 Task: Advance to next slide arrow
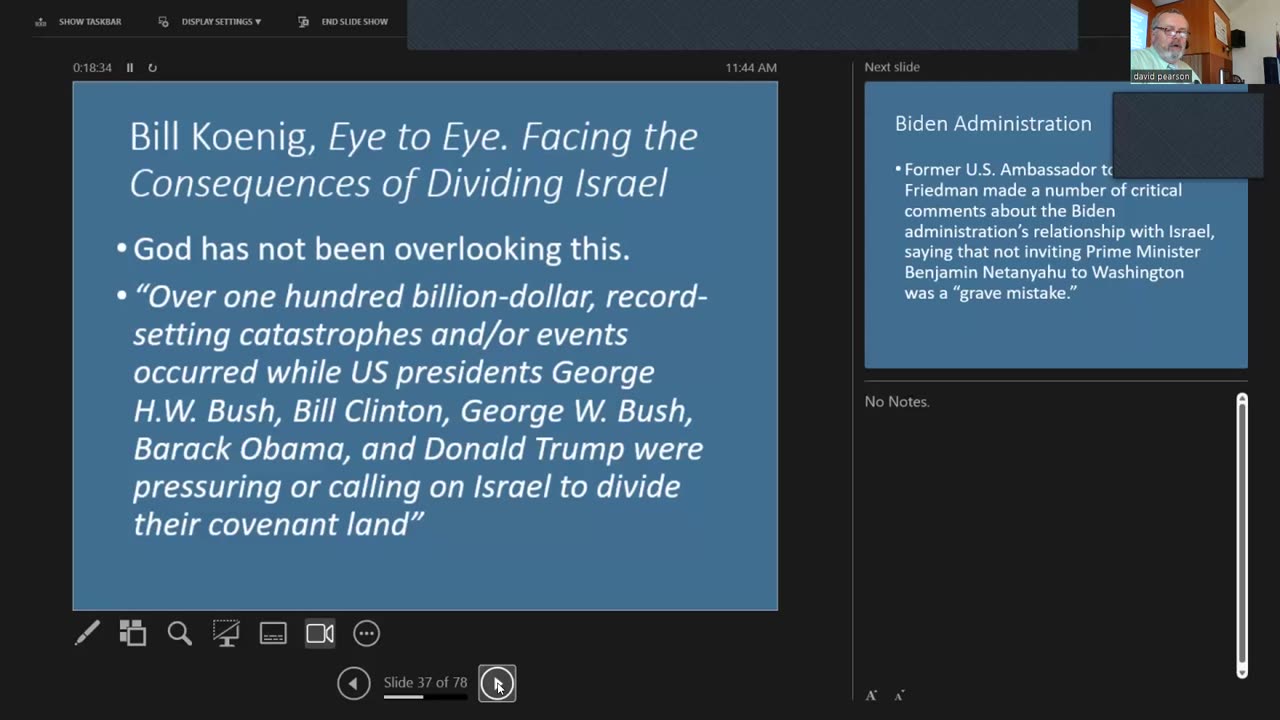(497, 683)
